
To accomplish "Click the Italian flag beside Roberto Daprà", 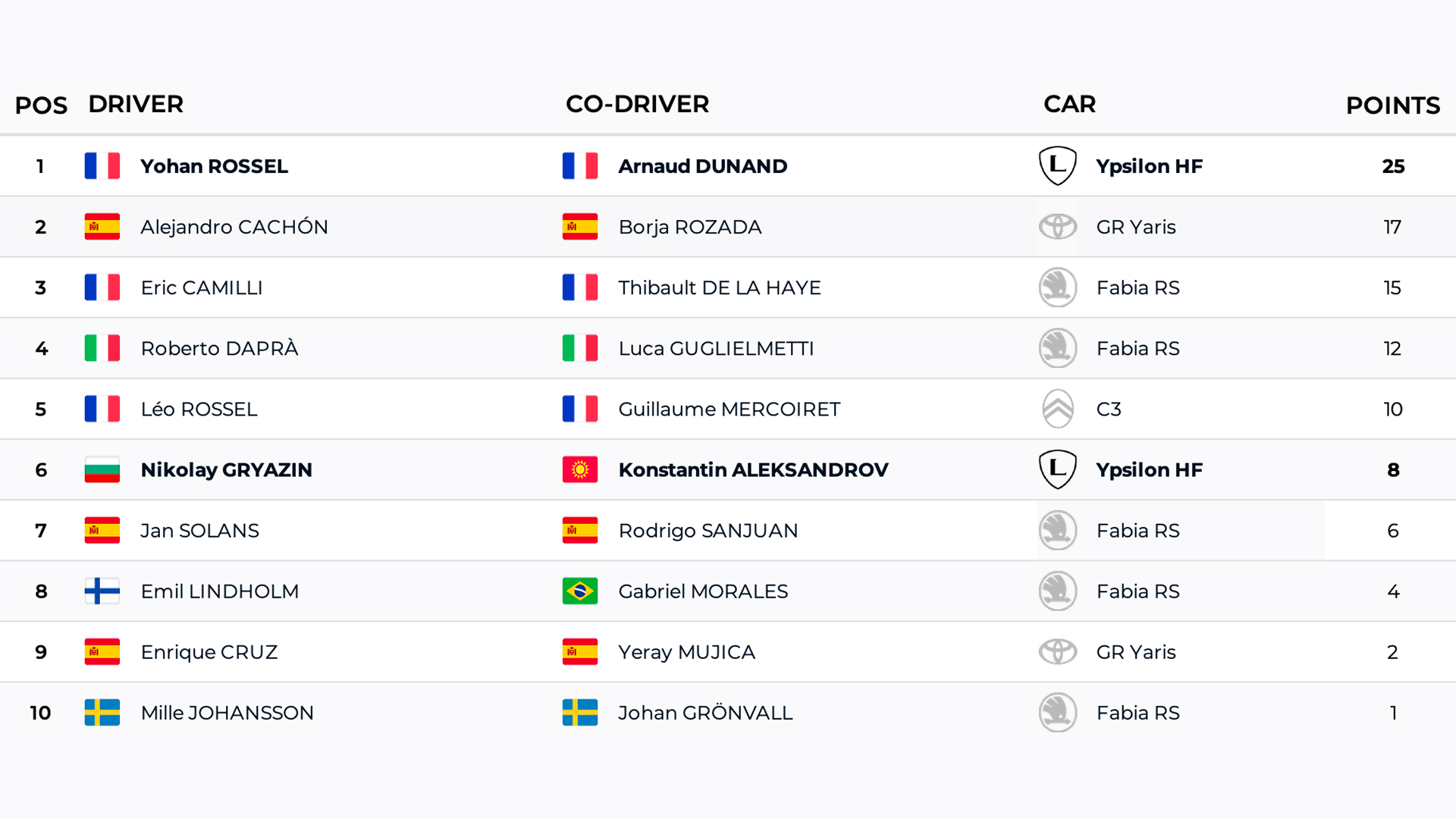I will pos(102,348).
